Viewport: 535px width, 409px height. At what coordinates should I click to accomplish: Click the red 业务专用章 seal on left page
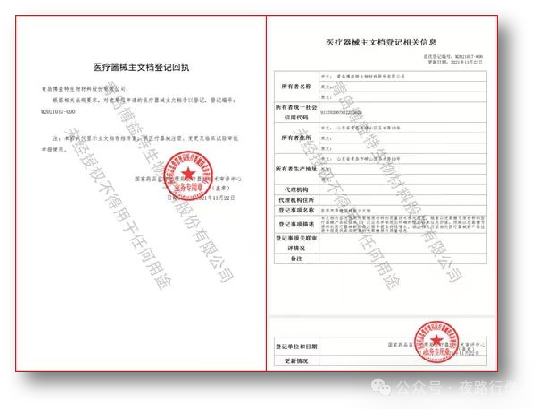(188, 176)
